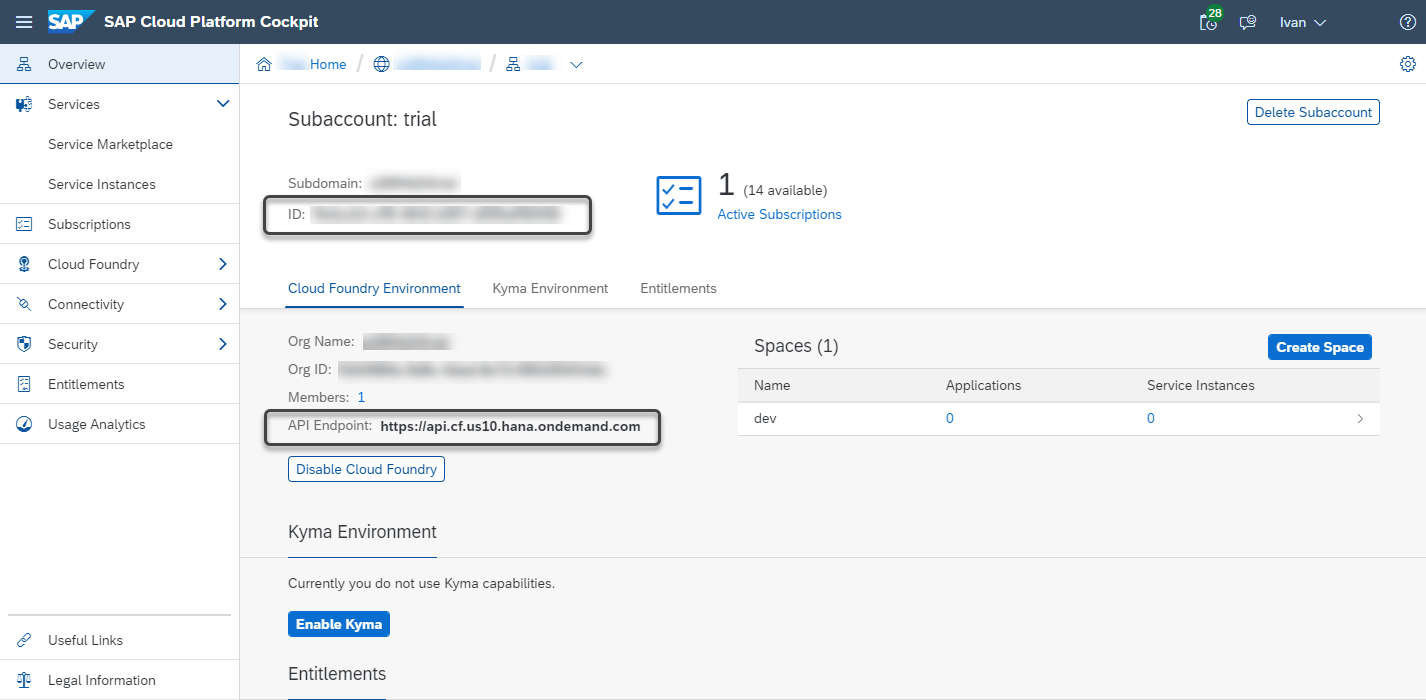Open the subaccount breadcrumb dropdown arrow
The image size is (1426, 700).
pyautogui.click(x=576, y=65)
